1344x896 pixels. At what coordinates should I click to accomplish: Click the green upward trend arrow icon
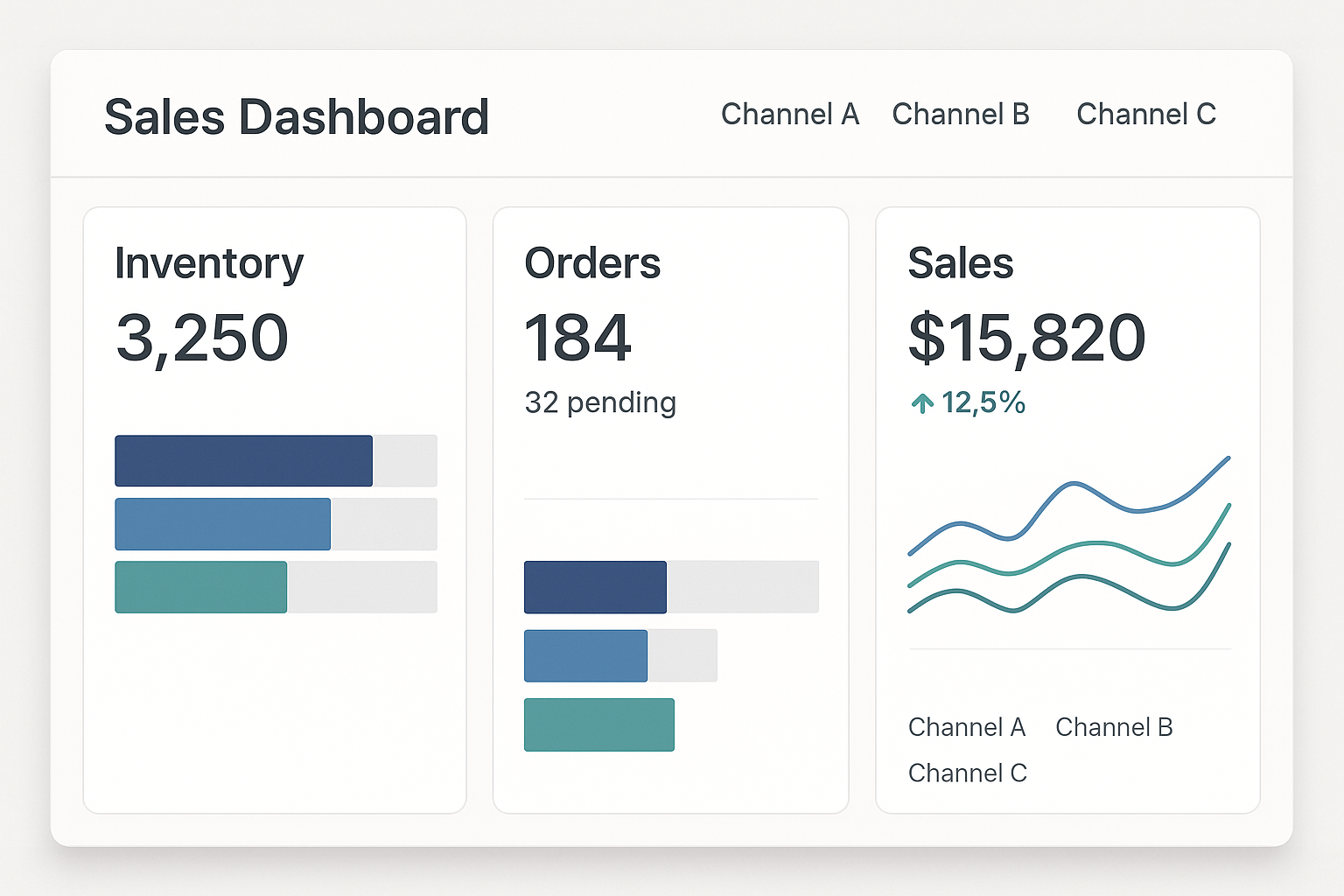point(921,402)
